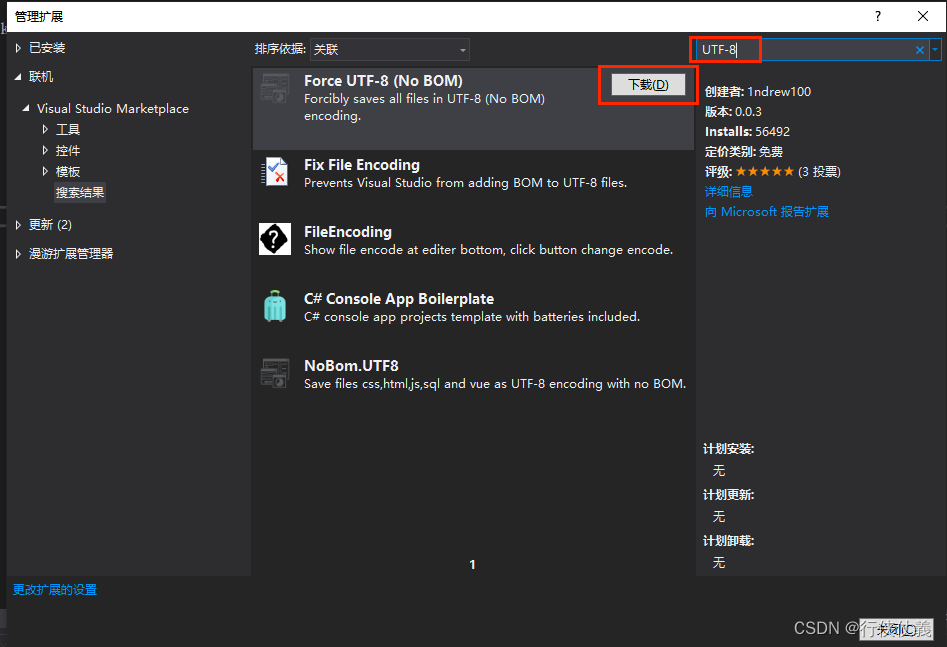Click the 下载(D) download button
This screenshot has width=947, height=647.
(x=648, y=85)
